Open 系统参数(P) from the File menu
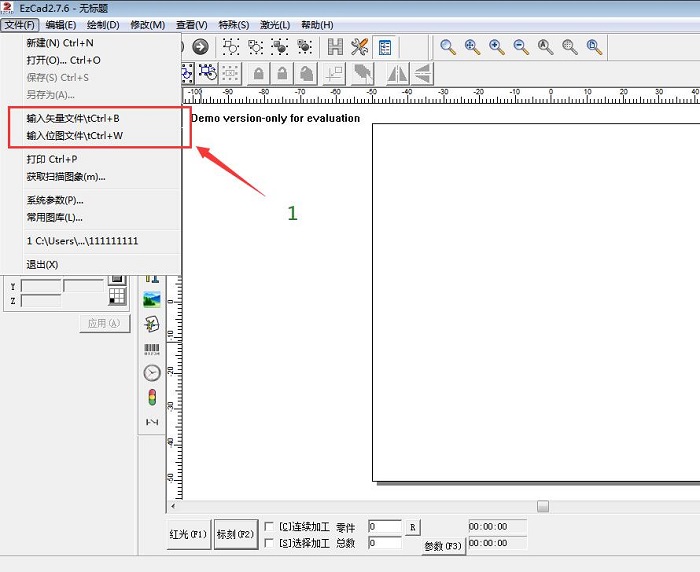The image size is (700, 572). coord(55,200)
